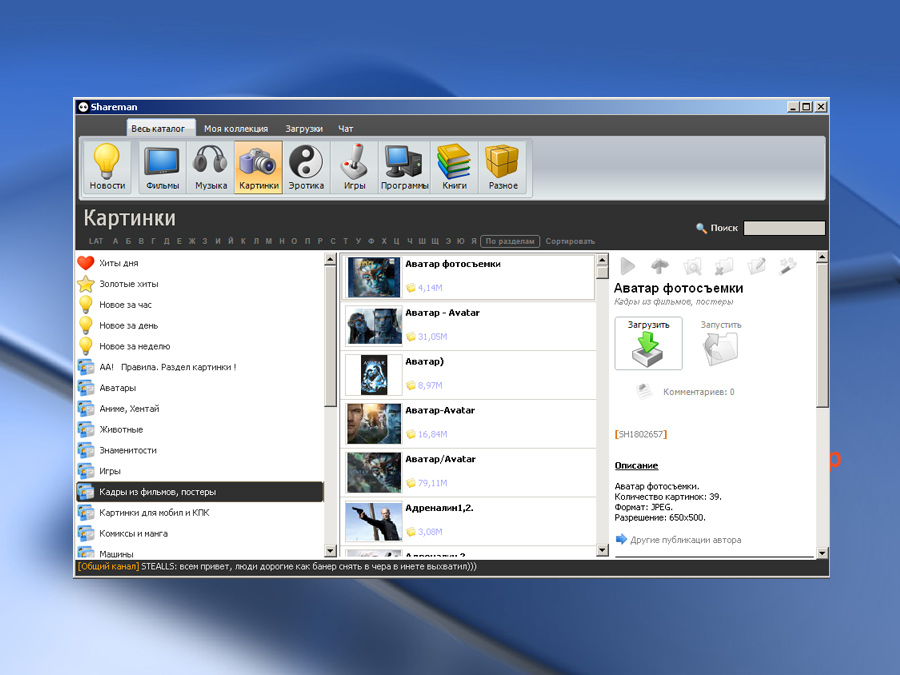Expand the Аниме, Хентай section
The width and height of the screenshot is (900, 675).
click(x=129, y=409)
